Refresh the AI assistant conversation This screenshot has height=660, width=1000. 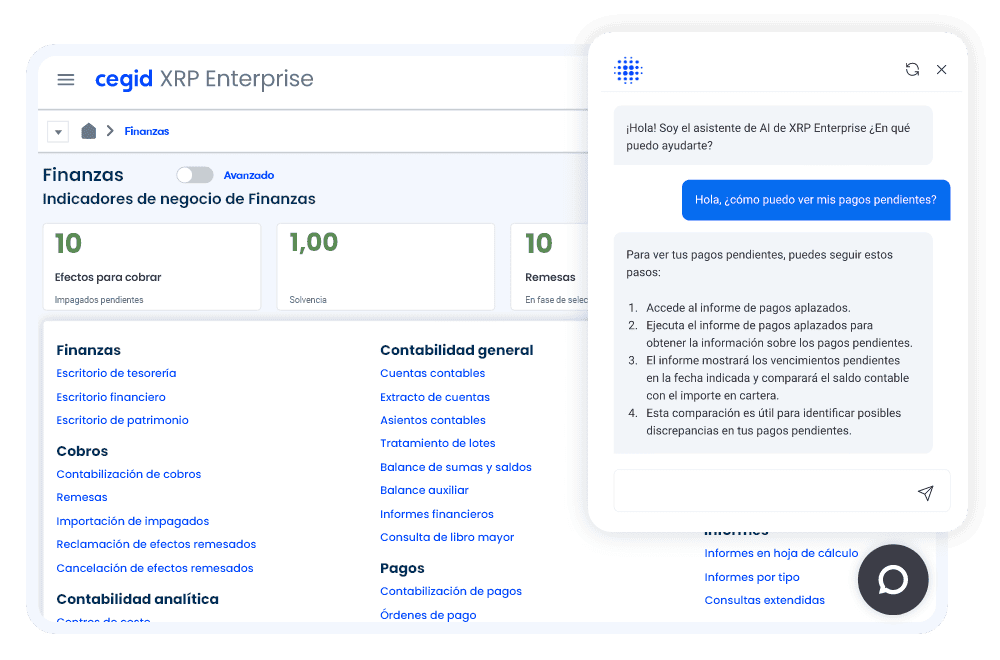click(912, 69)
